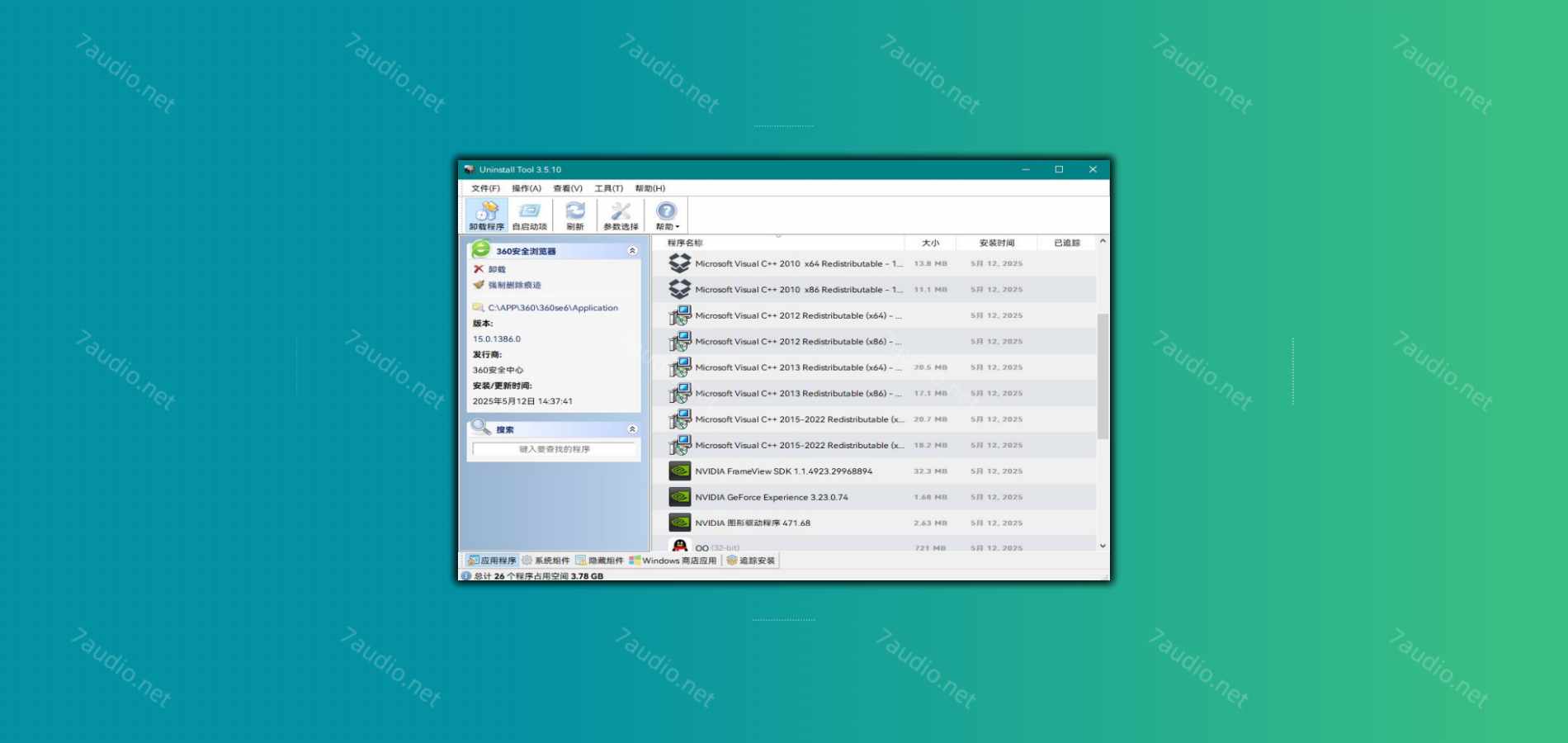Select icon of Visual C++ 2012 Redistributable (x86)
1568x743 pixels.
pos(680,341)
